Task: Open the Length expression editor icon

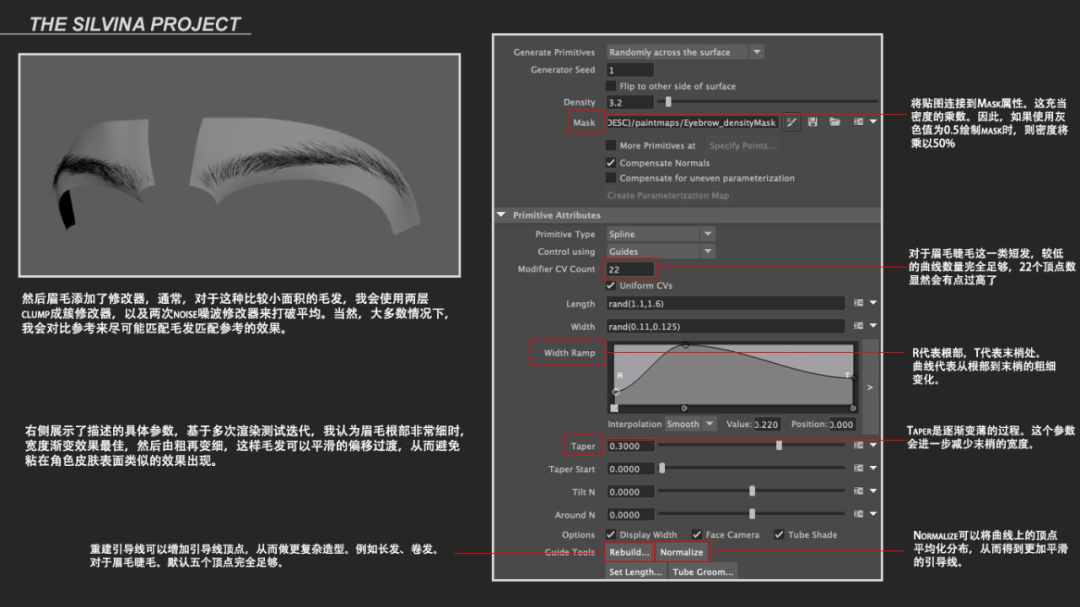Action: [858, 303]
